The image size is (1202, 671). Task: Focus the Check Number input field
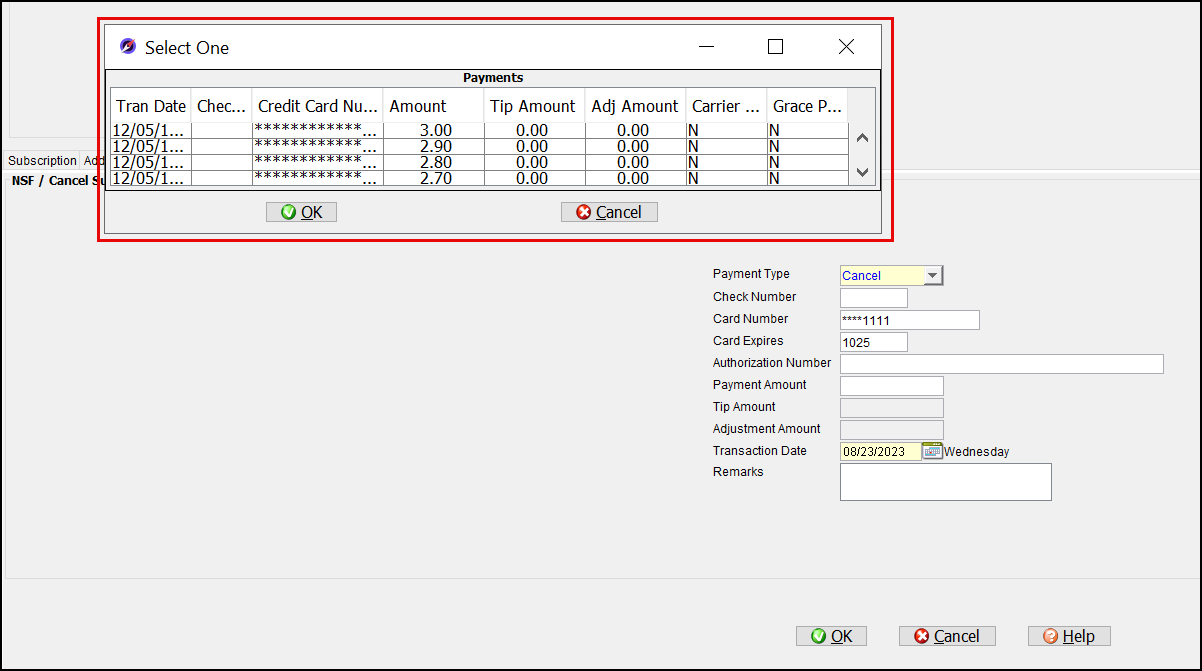tap(873, 298)
